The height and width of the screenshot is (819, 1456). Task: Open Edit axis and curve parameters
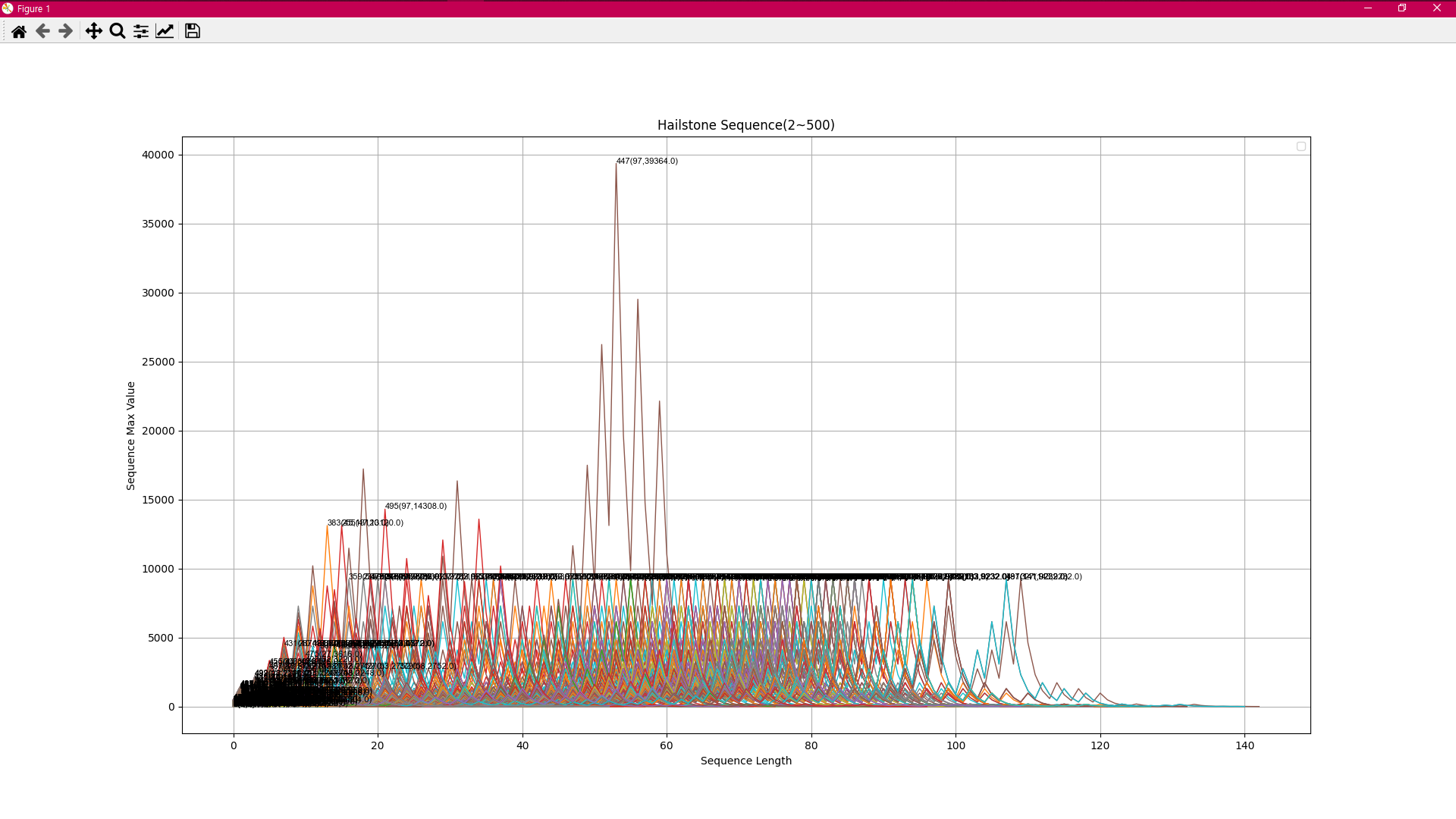tap(165, 31)
